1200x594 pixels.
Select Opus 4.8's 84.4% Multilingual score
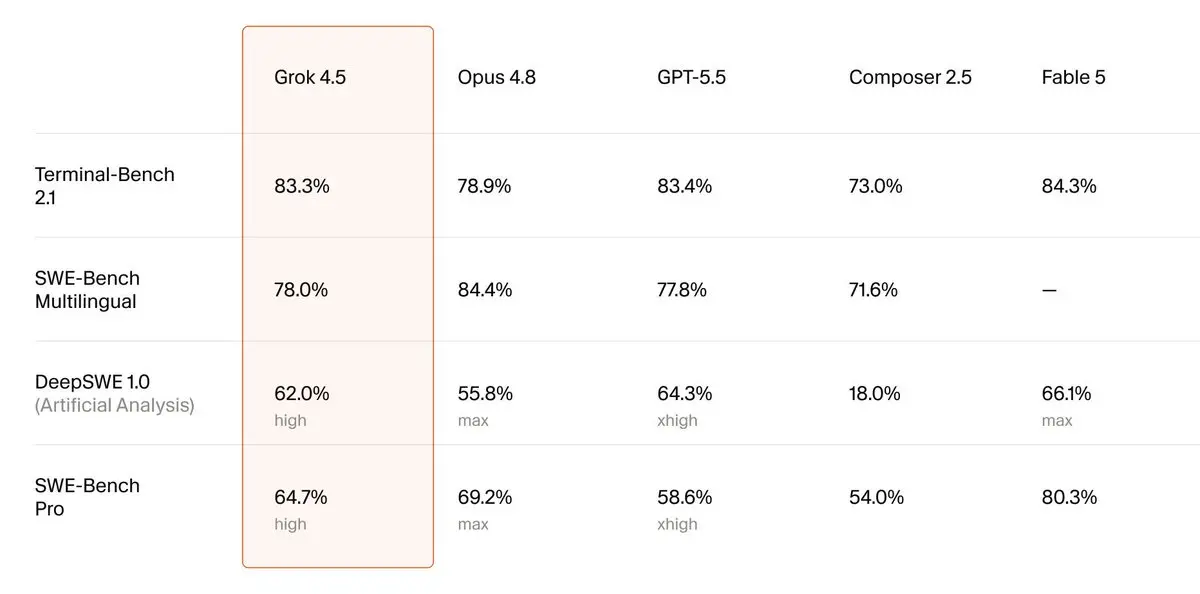pos(485,290)
